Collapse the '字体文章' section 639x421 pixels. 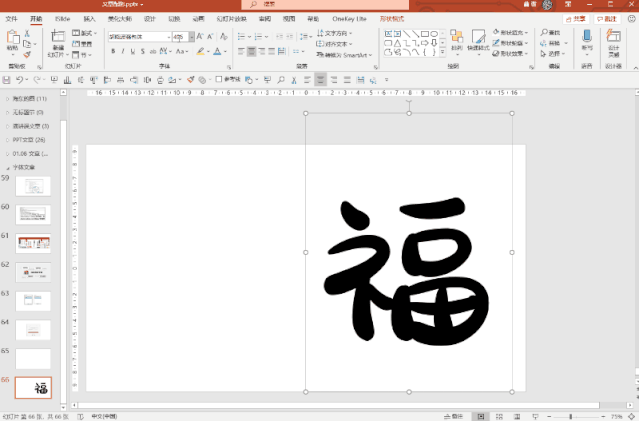click(7, 168)
